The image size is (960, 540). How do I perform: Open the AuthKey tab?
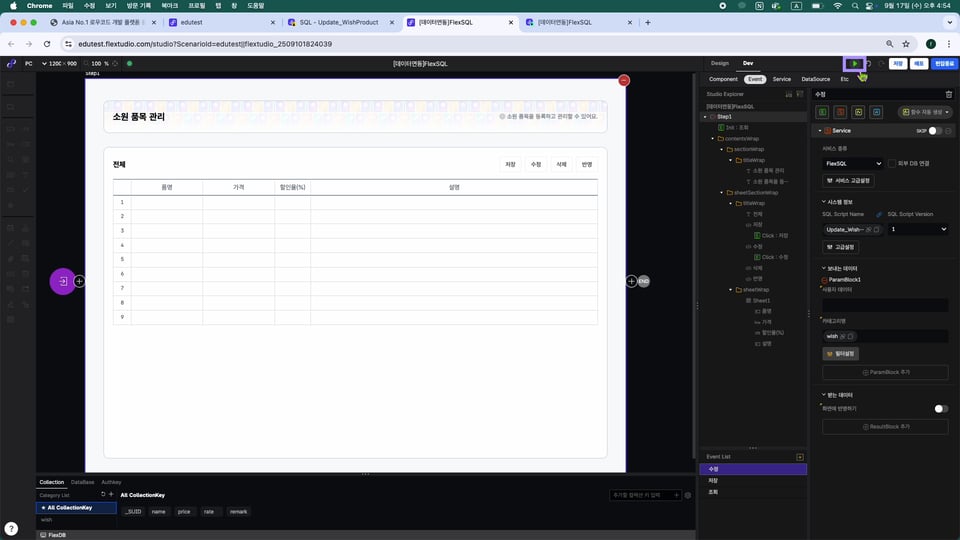point(111,482)
